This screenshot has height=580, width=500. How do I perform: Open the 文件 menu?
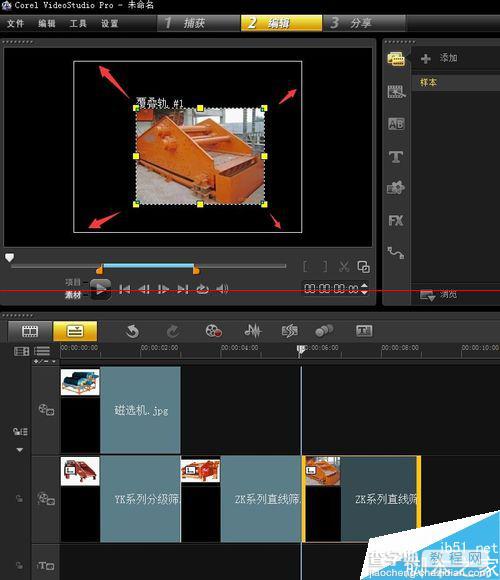coord(16,23)
